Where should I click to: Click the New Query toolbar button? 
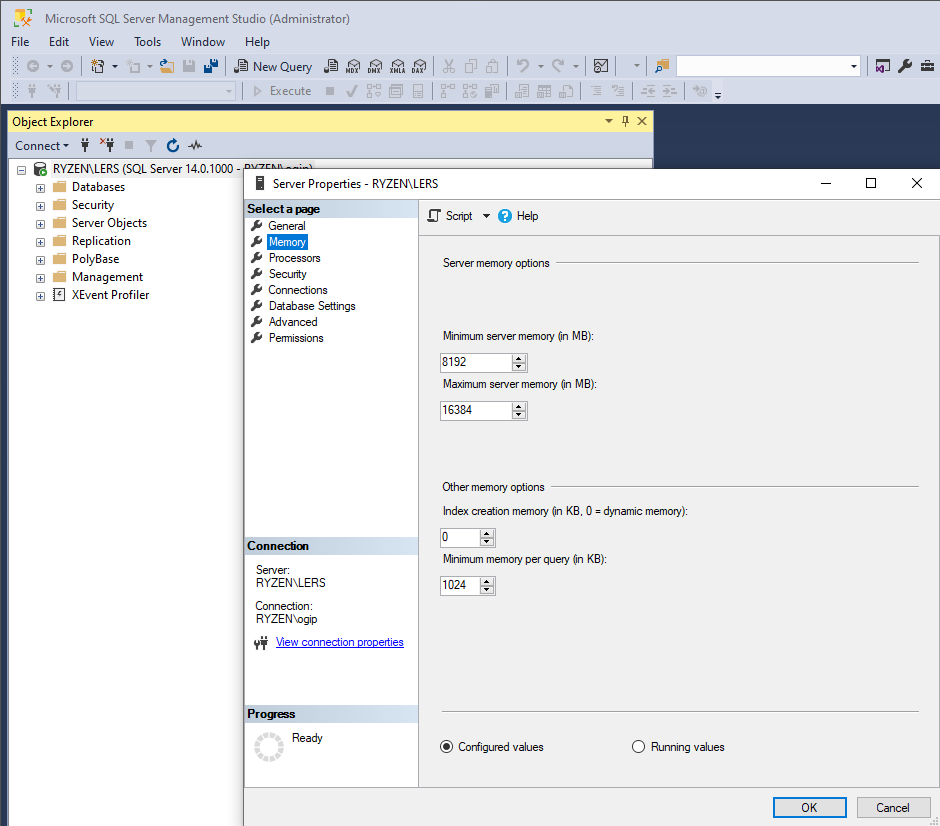coord(273,66)
